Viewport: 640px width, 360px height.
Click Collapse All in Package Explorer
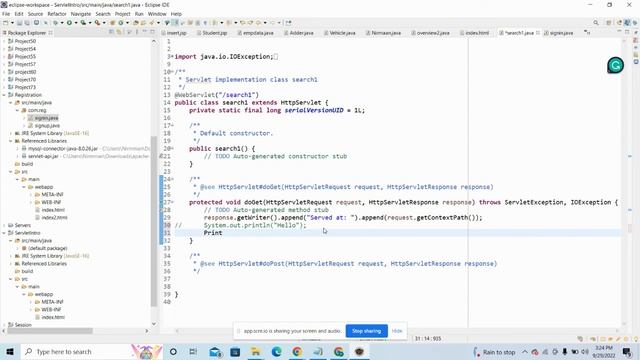pos(111,32)
